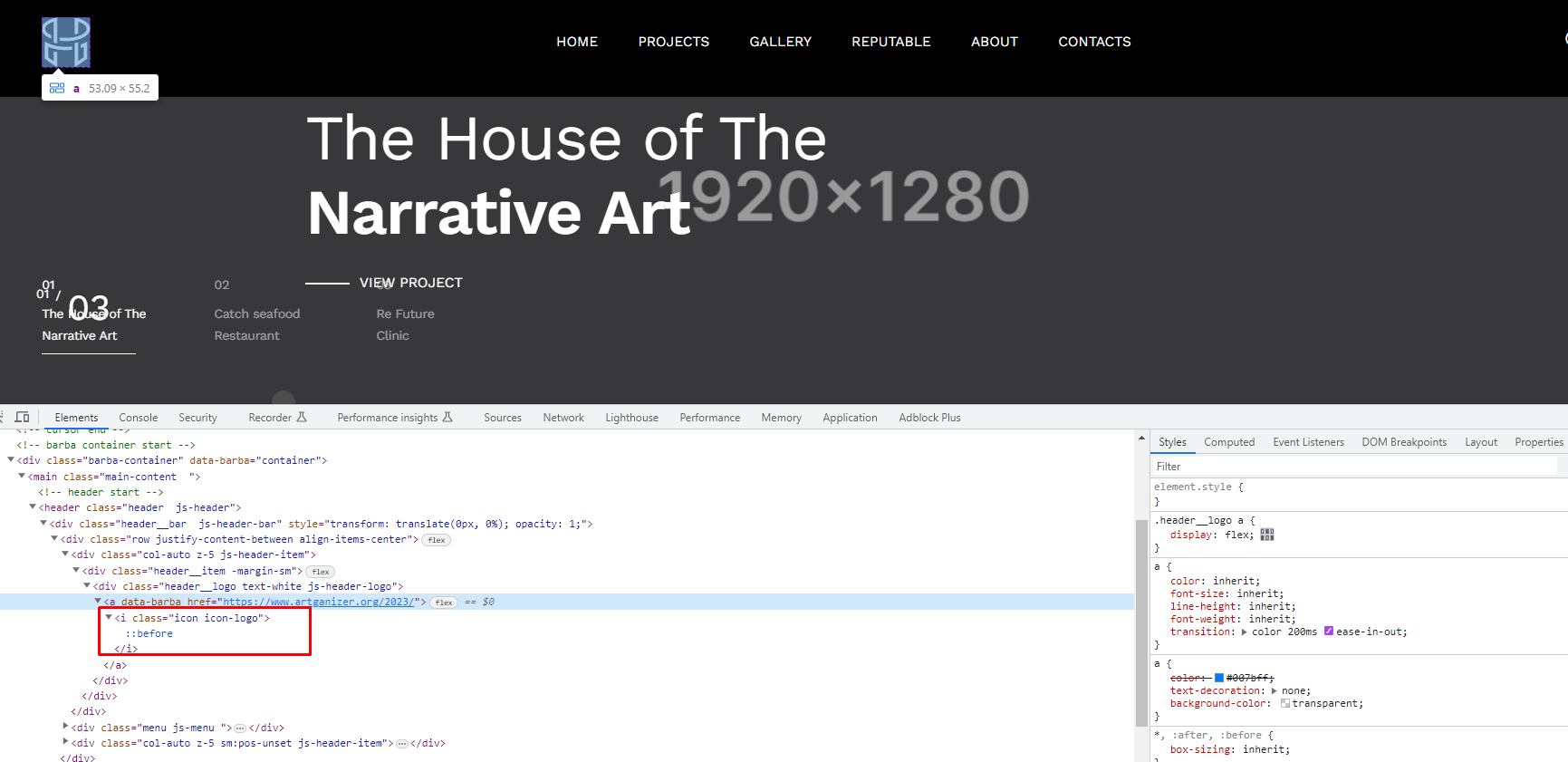The width and height of the screenshot is (1568, 762).
Task: Open the Layout tab
Action: pos(1481,442)
